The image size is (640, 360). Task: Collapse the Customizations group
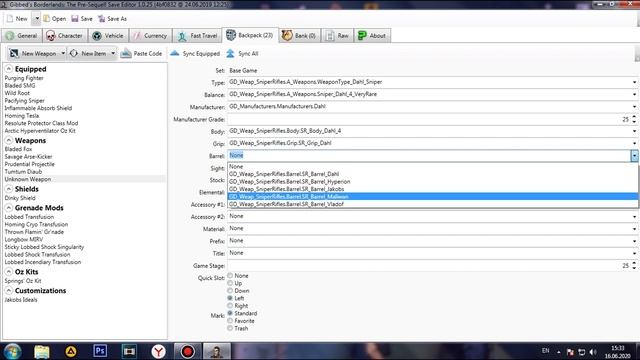[9, 291]
